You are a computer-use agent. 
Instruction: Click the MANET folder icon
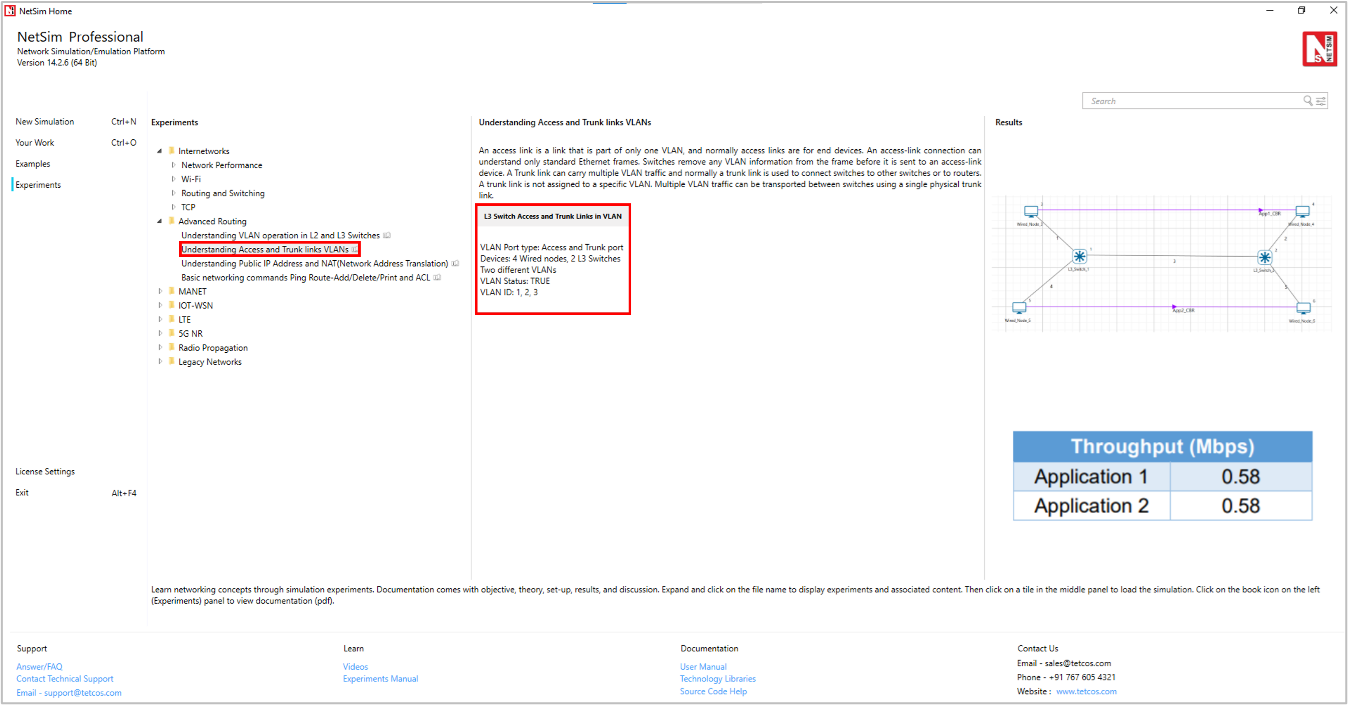(x=171, y=292)
